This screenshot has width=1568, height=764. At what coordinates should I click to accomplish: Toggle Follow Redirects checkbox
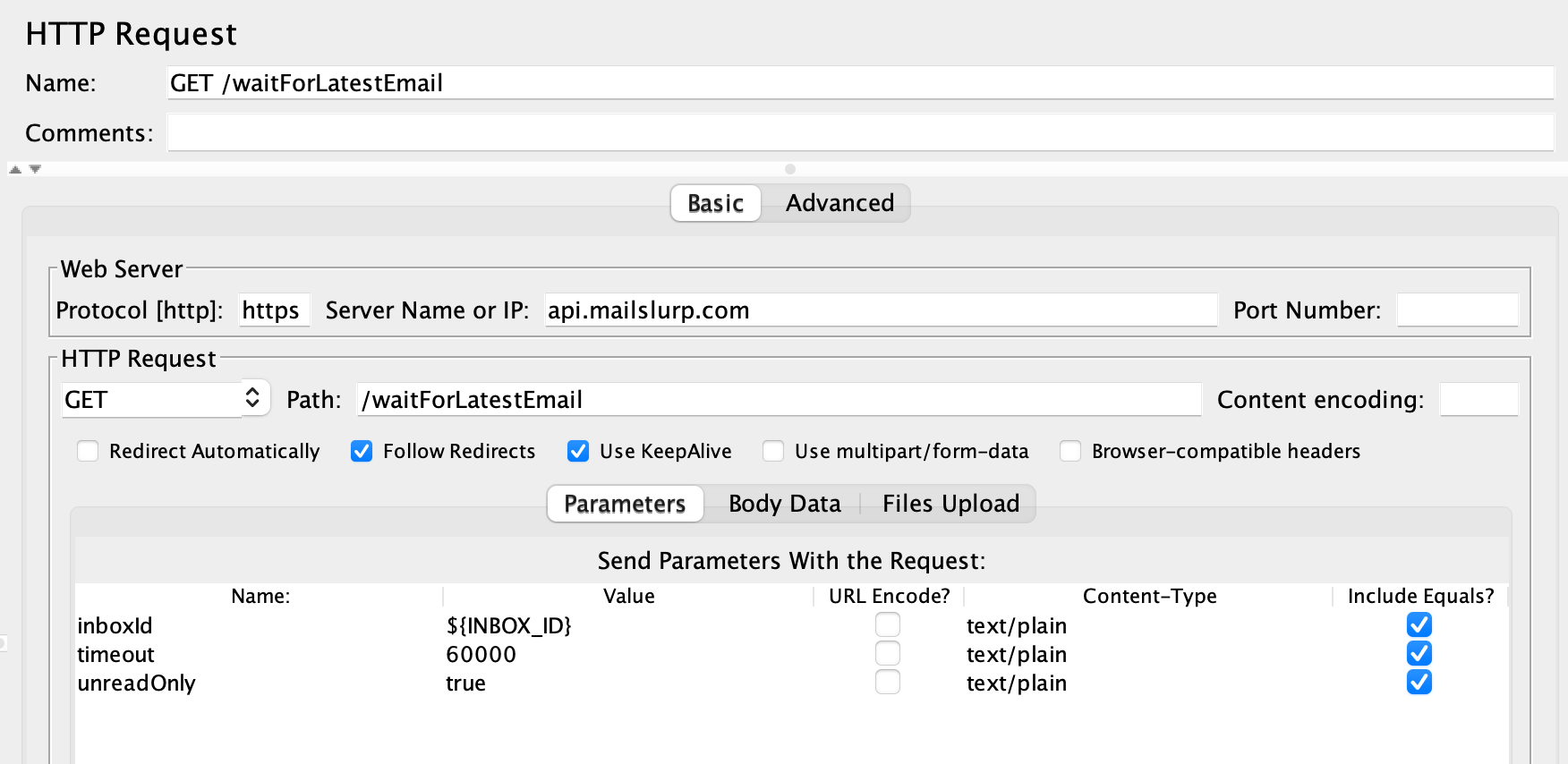362,451
